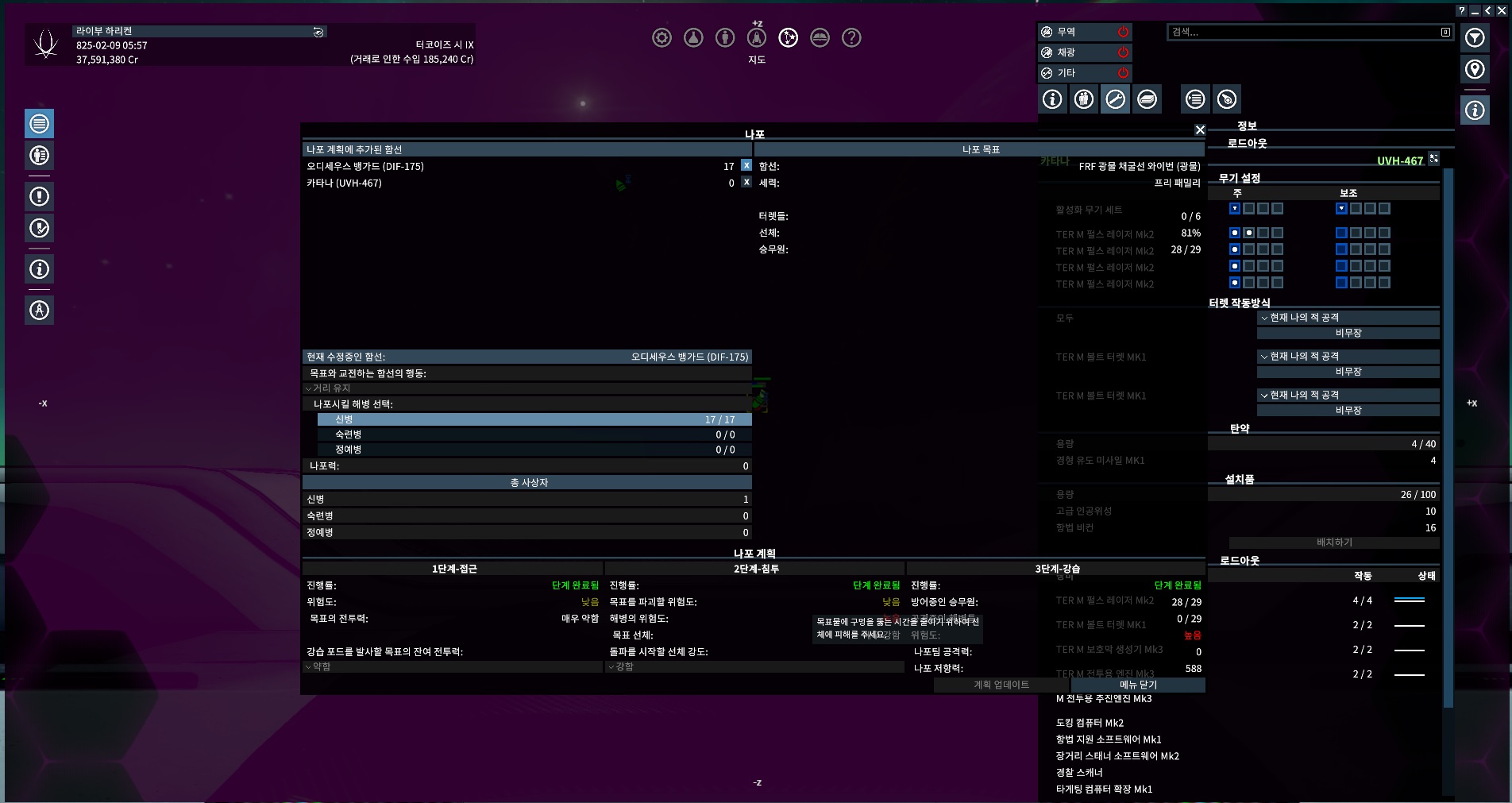The height and width of the screenshot is (803, 1512).
Task: Toggle first secondary weapon group for first weapon
Action: click(1341, 234)
